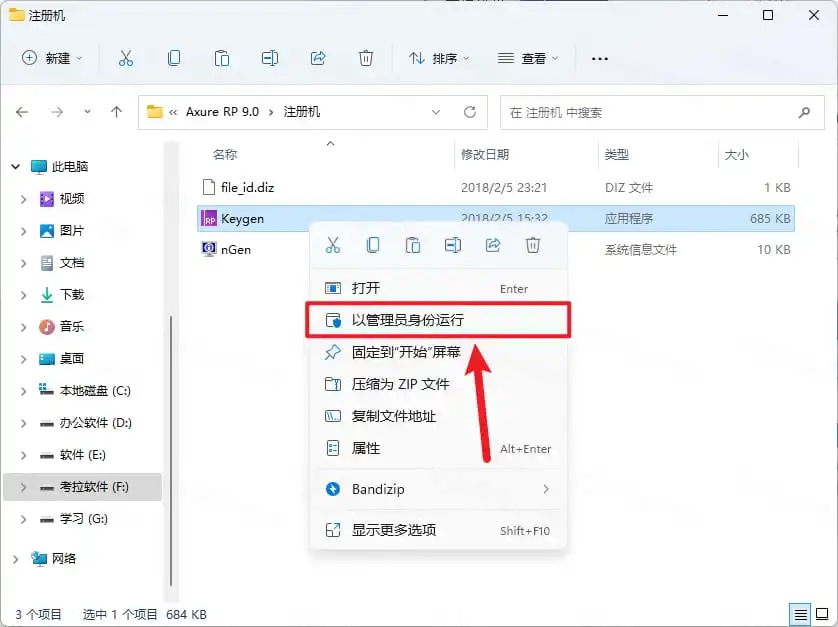Click the Cut scissors icon in the context menu
Viewport: 838px width, 627px height.
coord(333,245)
